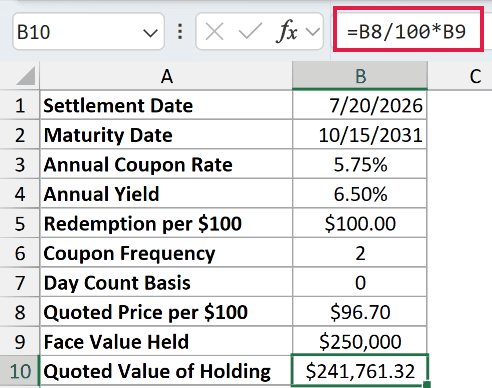
Task: Click the Day Count Basis value 0
Action: point(360,283)
